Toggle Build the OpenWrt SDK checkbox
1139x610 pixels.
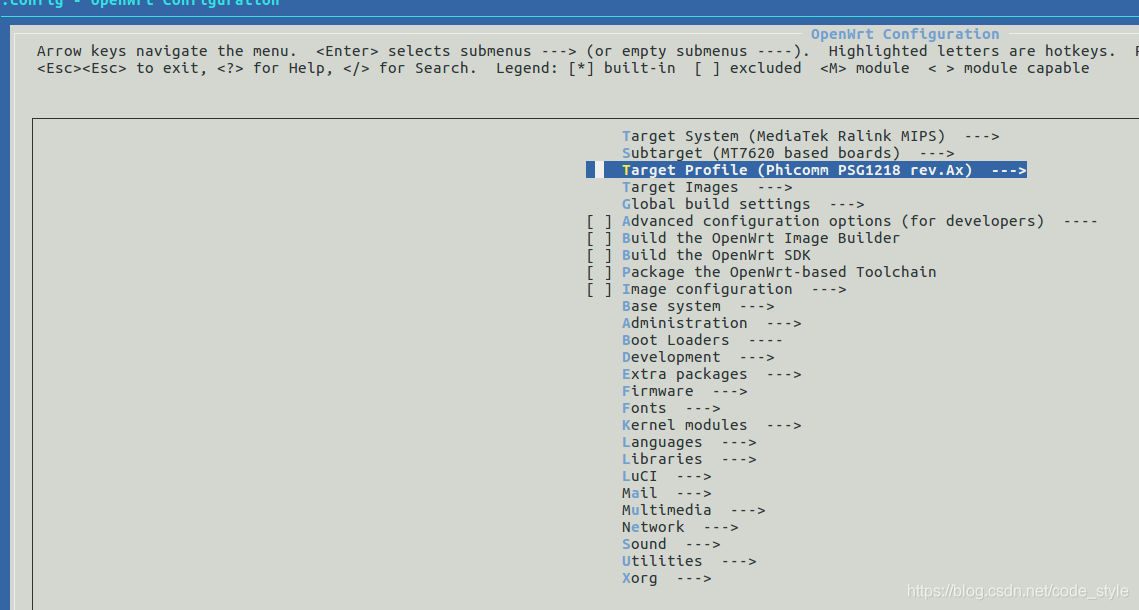pos(599,256)
